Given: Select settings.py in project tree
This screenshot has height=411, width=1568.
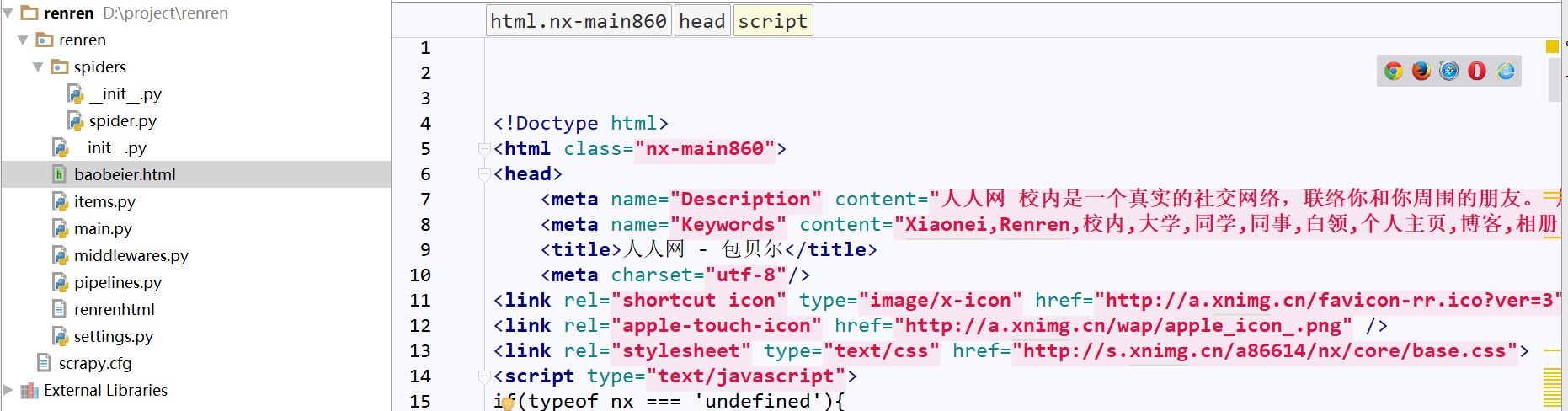Looking at the screenshot, I should pyautogui.click(x=114, y=336).
